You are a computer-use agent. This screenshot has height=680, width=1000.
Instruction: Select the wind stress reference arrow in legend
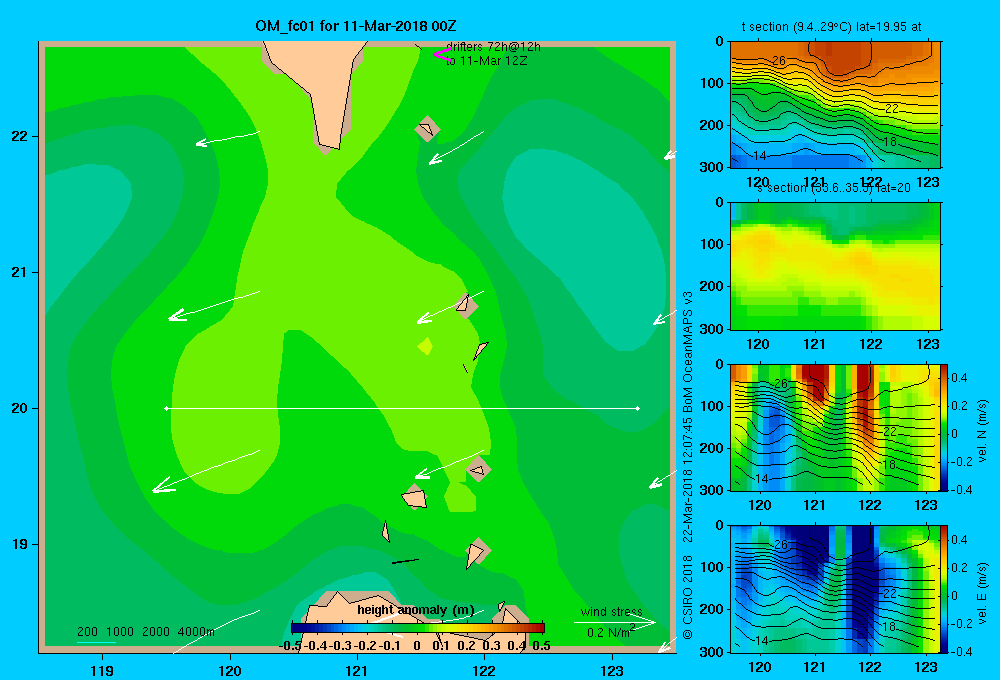click(x=614, y=622)
